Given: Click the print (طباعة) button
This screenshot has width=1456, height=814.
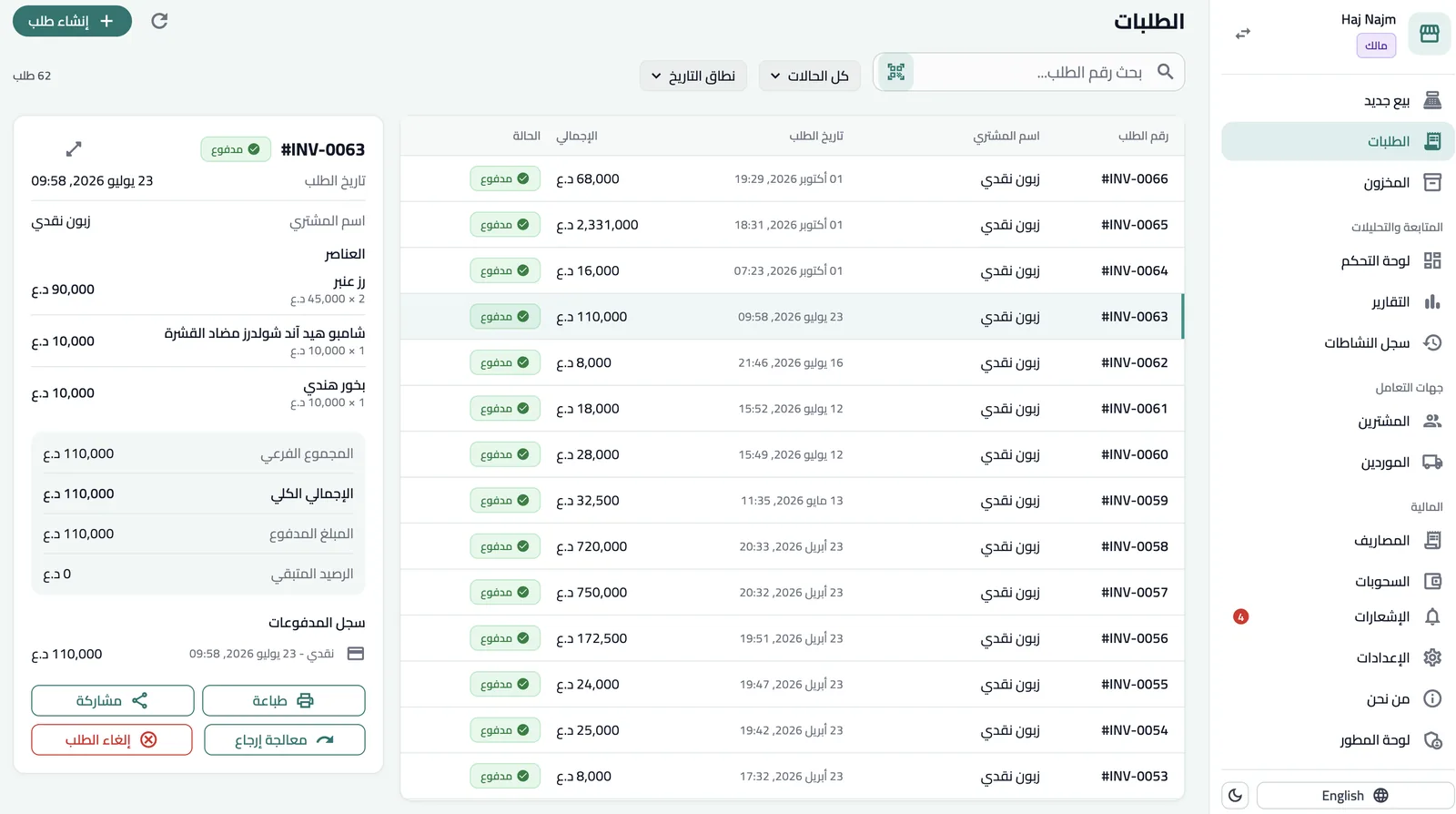Looking at the screenshot, I should 283,701.
